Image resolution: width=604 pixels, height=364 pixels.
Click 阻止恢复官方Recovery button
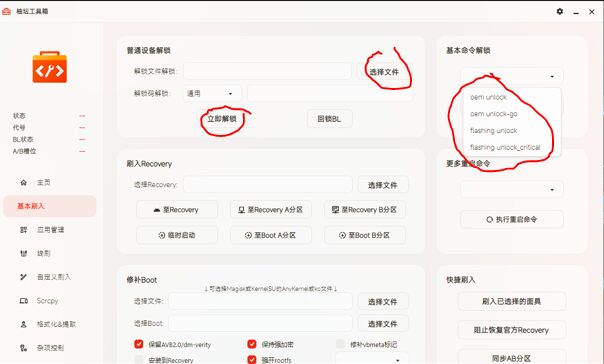click(512, 330)
